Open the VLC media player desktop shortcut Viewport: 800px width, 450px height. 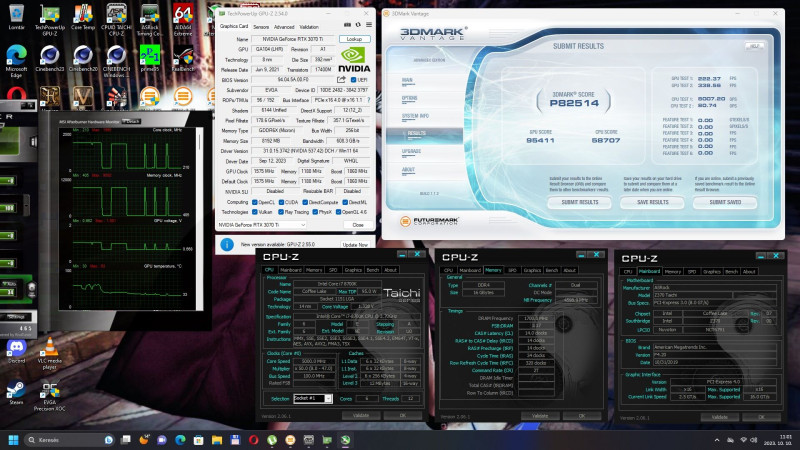pyautogui.click(x=49, y=354)
